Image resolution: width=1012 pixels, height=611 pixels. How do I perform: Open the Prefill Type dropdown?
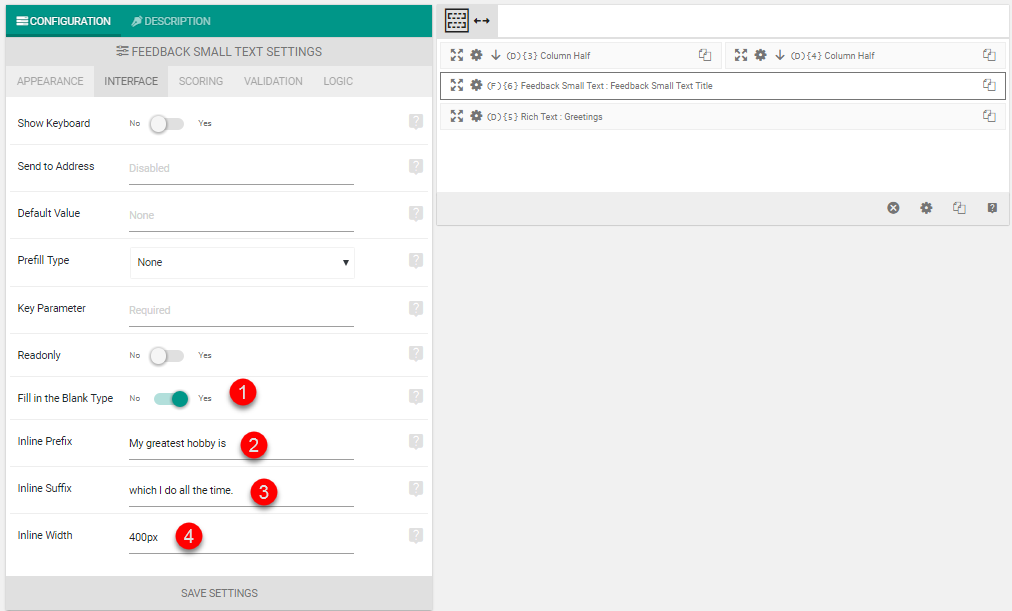coord(242,263)
